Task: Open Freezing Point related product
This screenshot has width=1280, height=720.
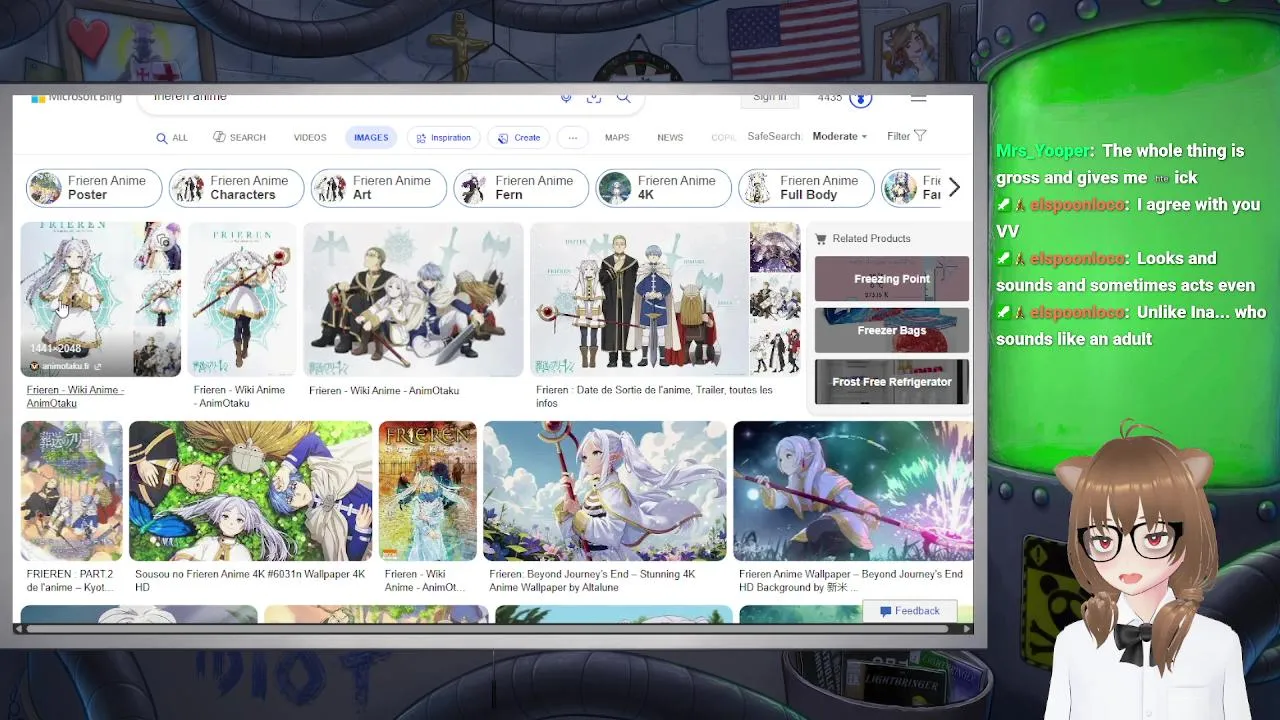Action: pos(892,279)
